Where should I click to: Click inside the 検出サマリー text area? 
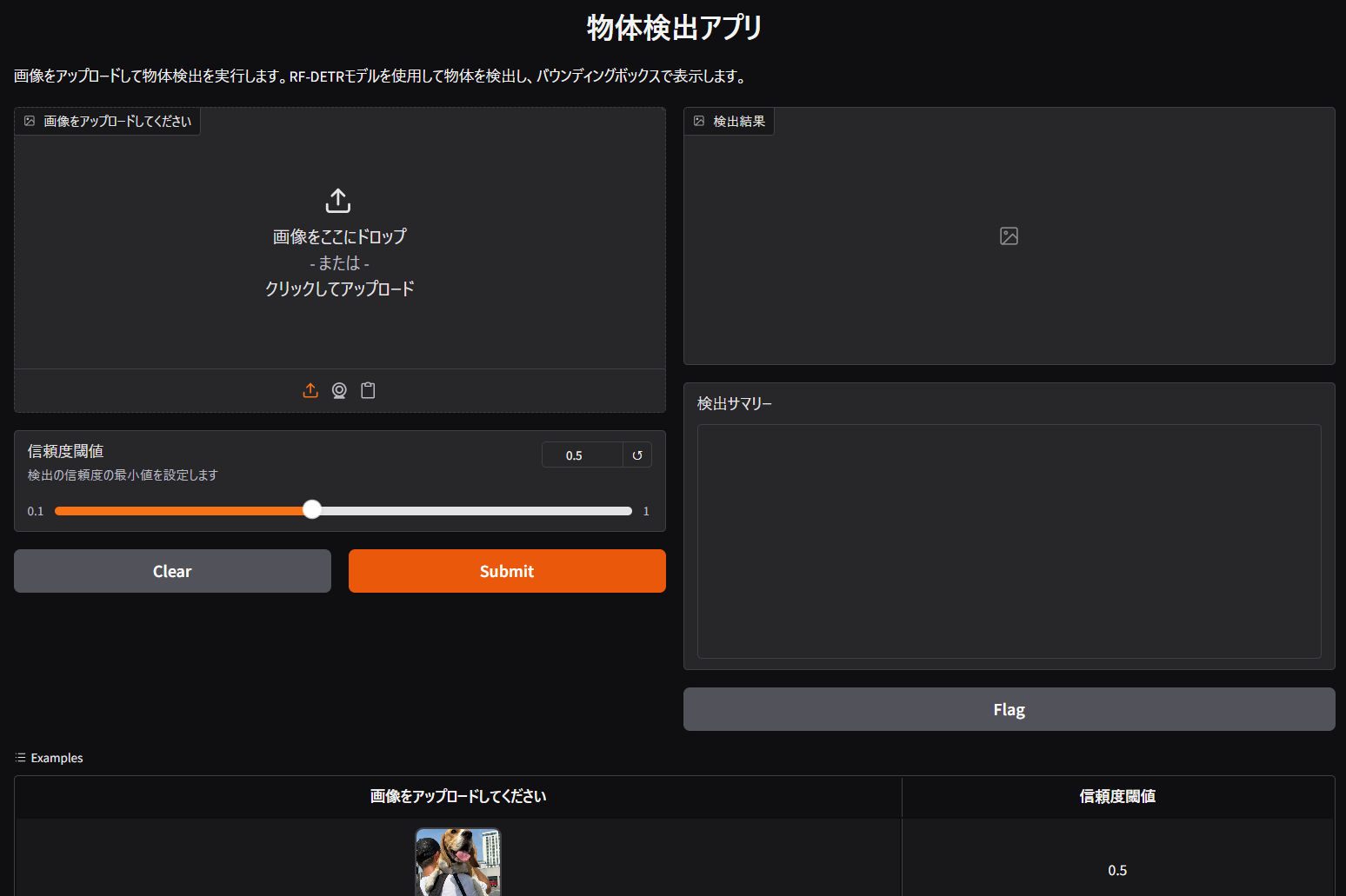[1009, 541]
